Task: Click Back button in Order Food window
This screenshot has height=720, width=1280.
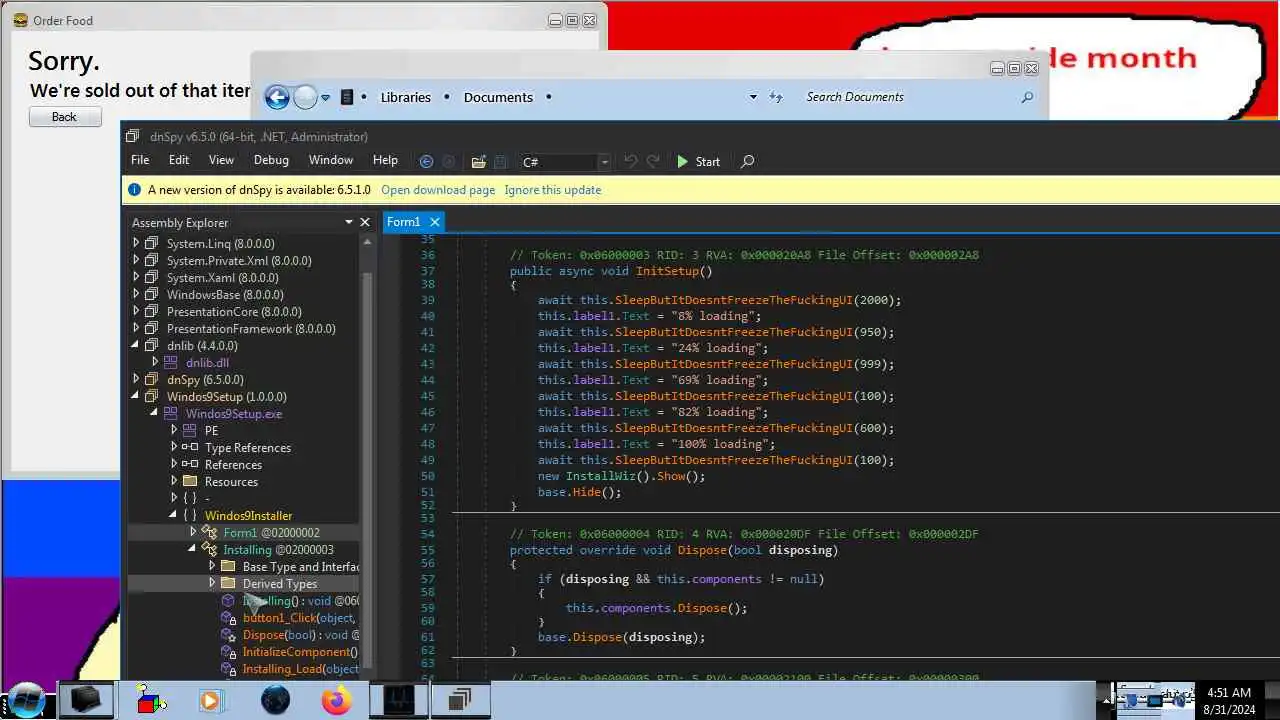Action: [x=64, y=117]
